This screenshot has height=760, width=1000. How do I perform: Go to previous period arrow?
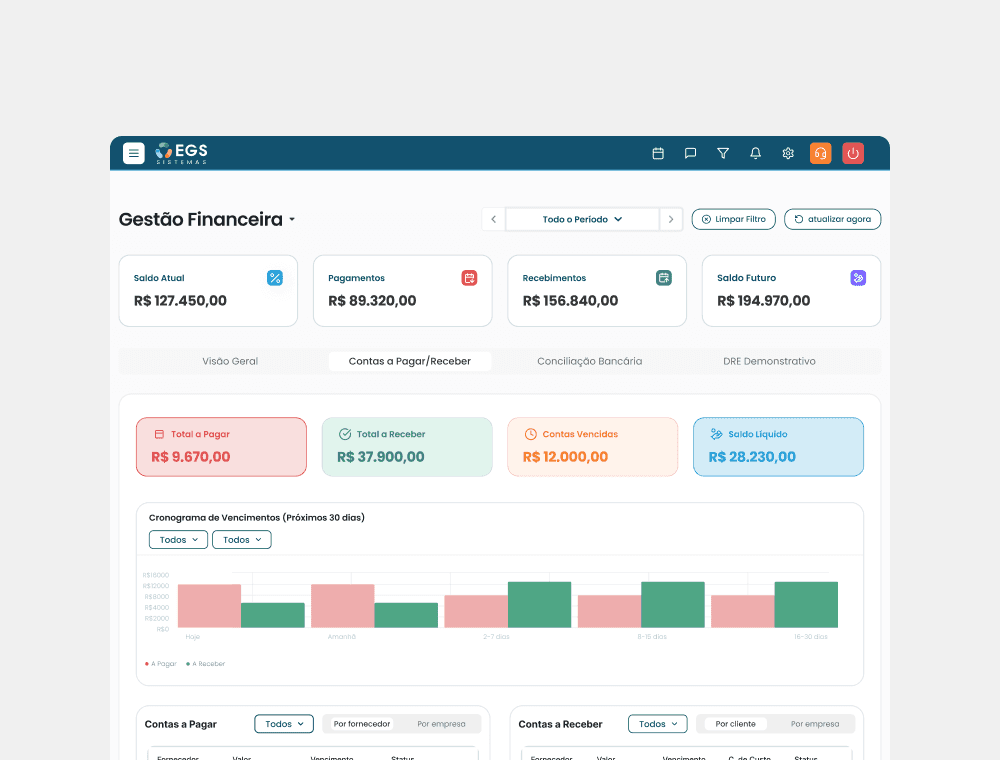pyautogui.click(x=494, y=219)
